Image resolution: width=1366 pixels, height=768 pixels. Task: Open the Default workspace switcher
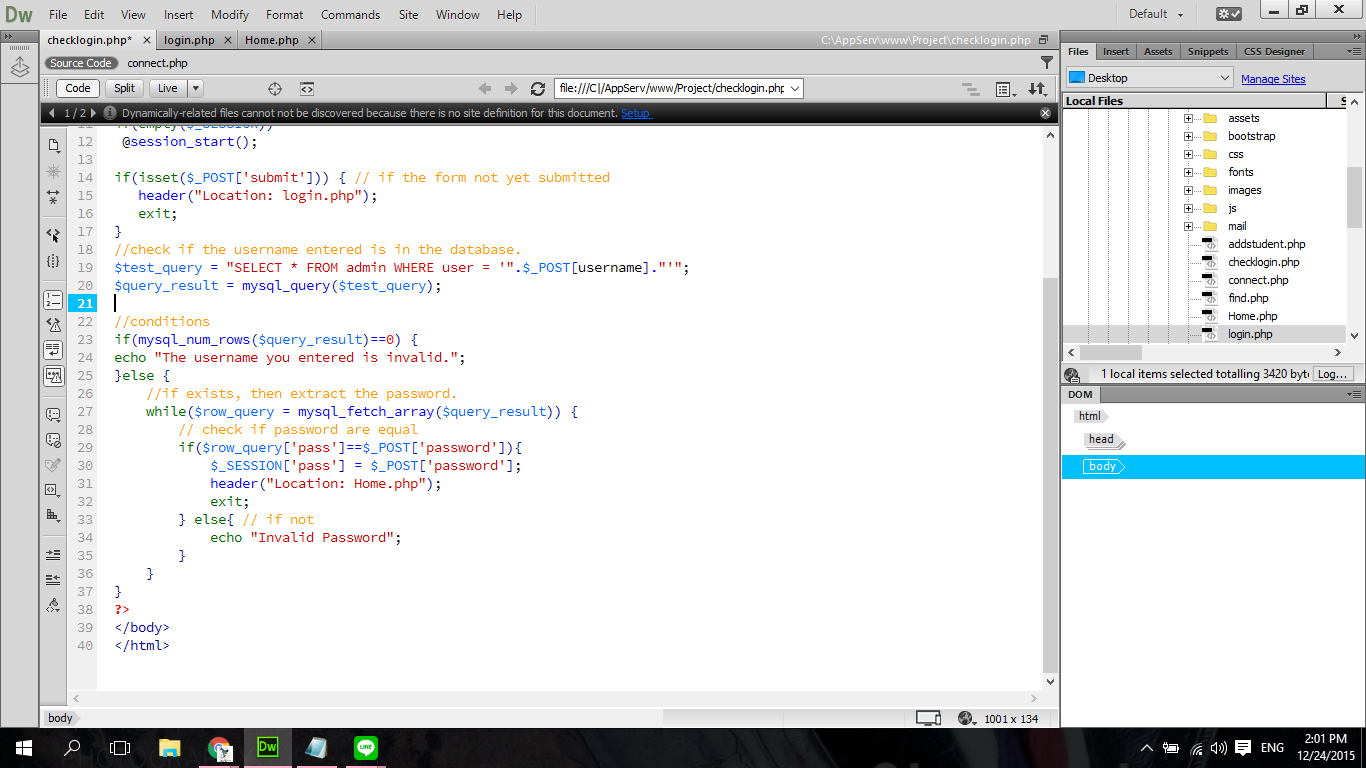click(1156, 14)
